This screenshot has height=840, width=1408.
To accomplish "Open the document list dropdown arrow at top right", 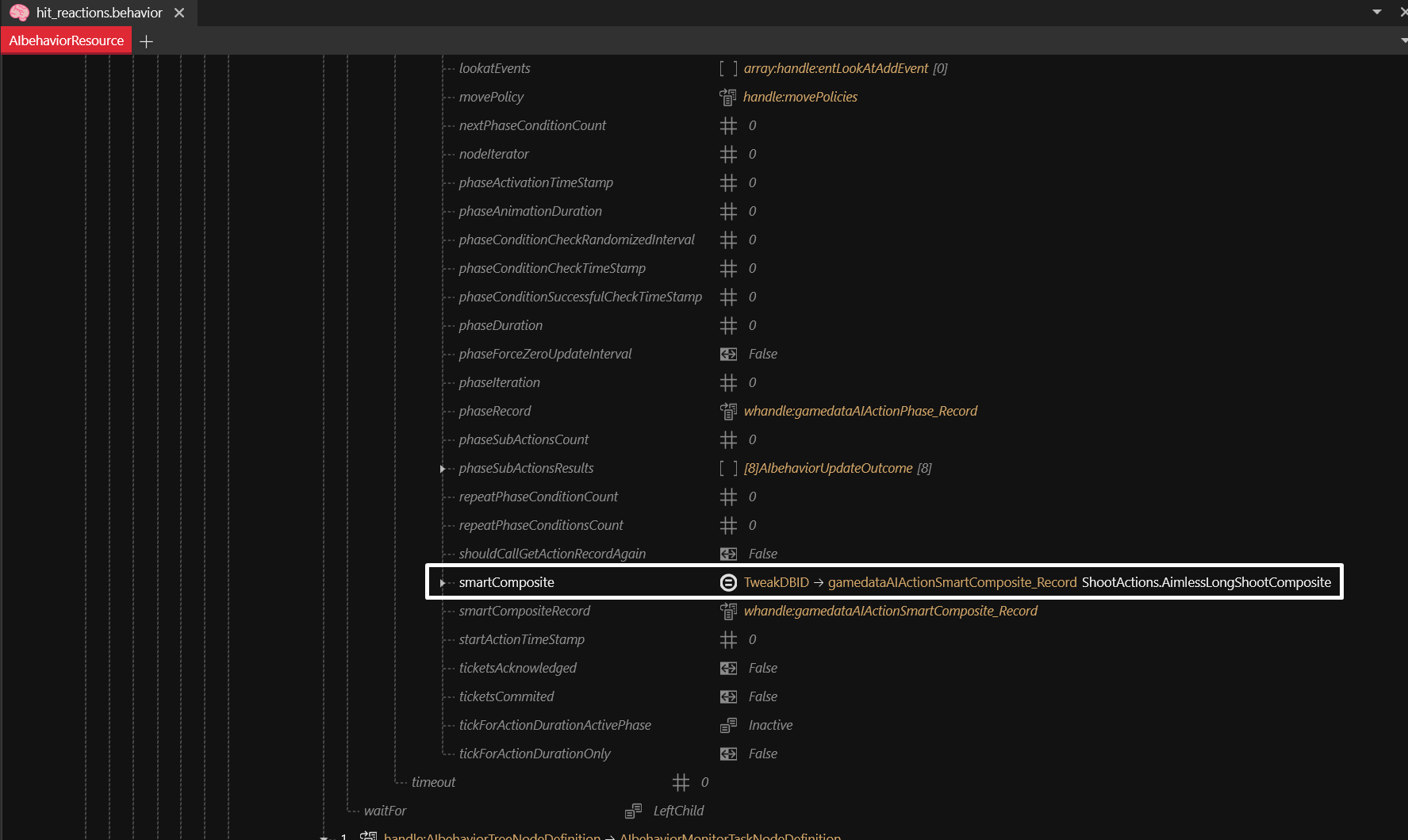I will [x=1377, y=12].
